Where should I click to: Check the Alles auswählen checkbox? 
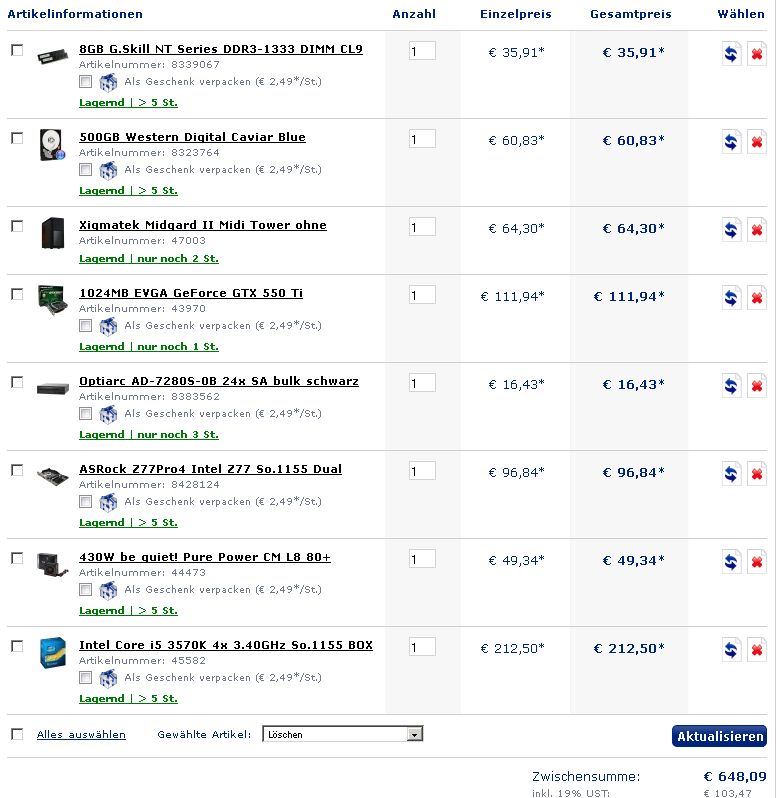[x=17, y=734]
